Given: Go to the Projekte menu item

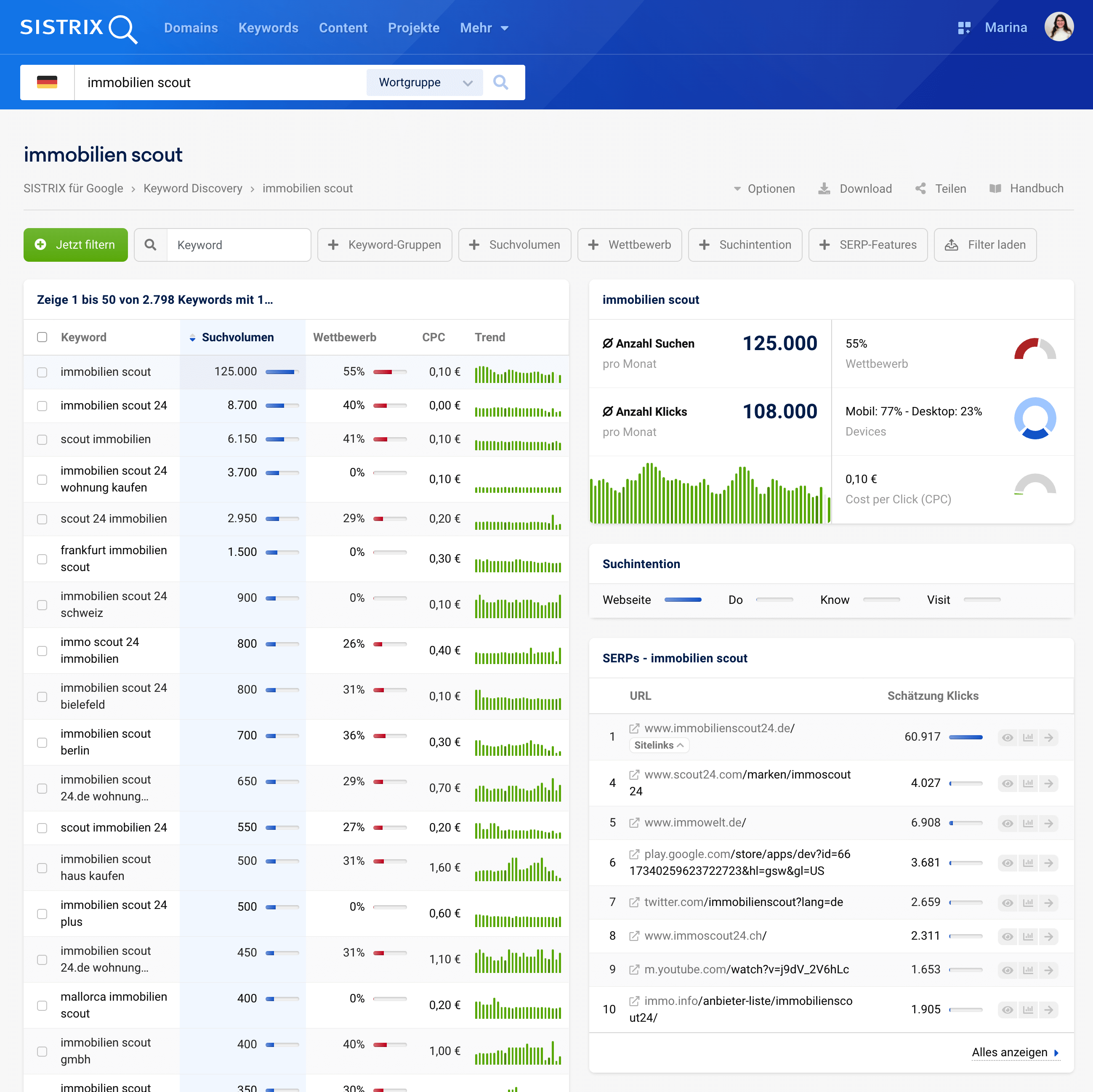Looking at the screenshot, I should point(413,28).
